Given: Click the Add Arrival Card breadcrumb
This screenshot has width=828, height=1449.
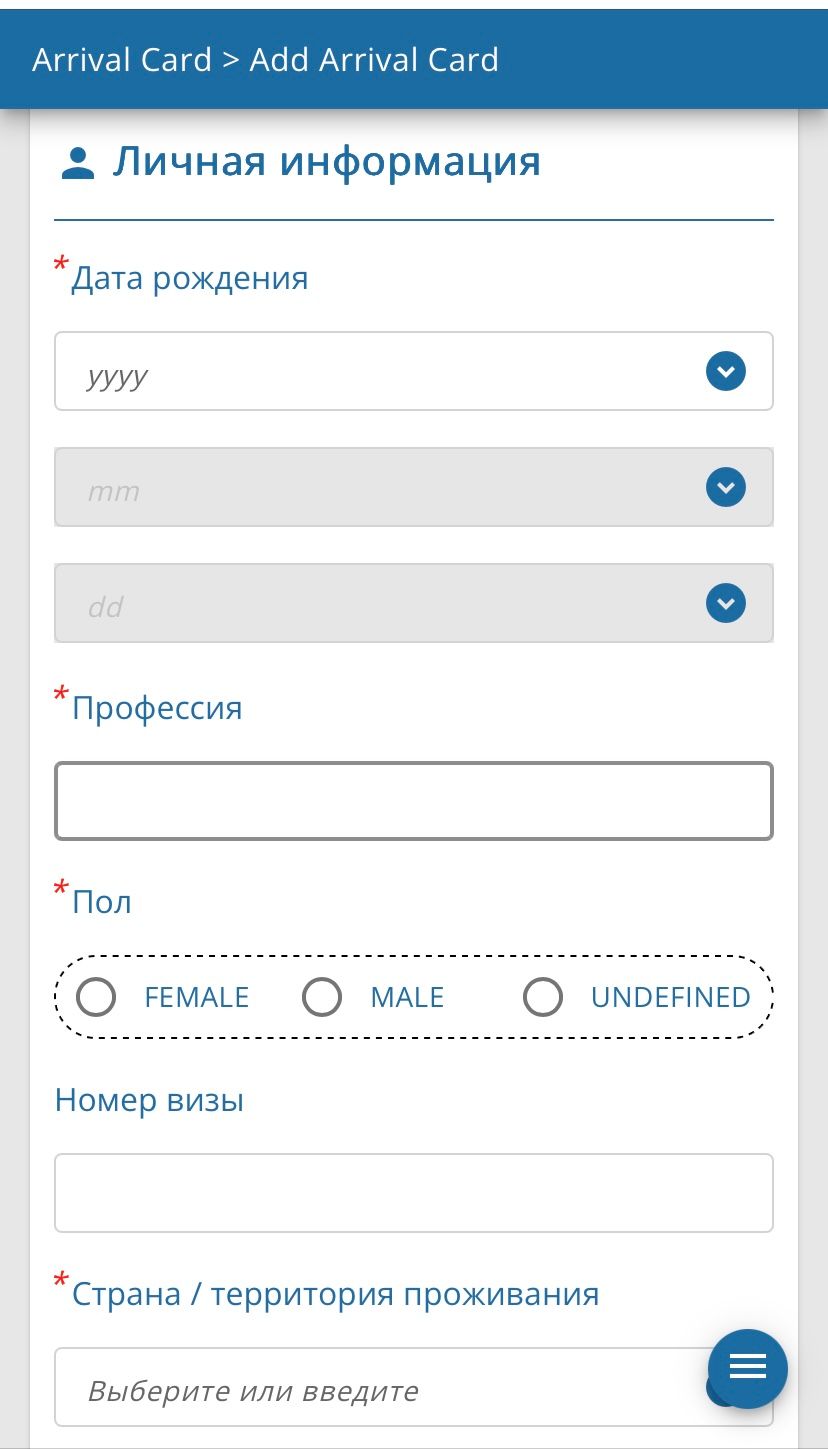Looking at the screenshot, I should coord(374,60).
